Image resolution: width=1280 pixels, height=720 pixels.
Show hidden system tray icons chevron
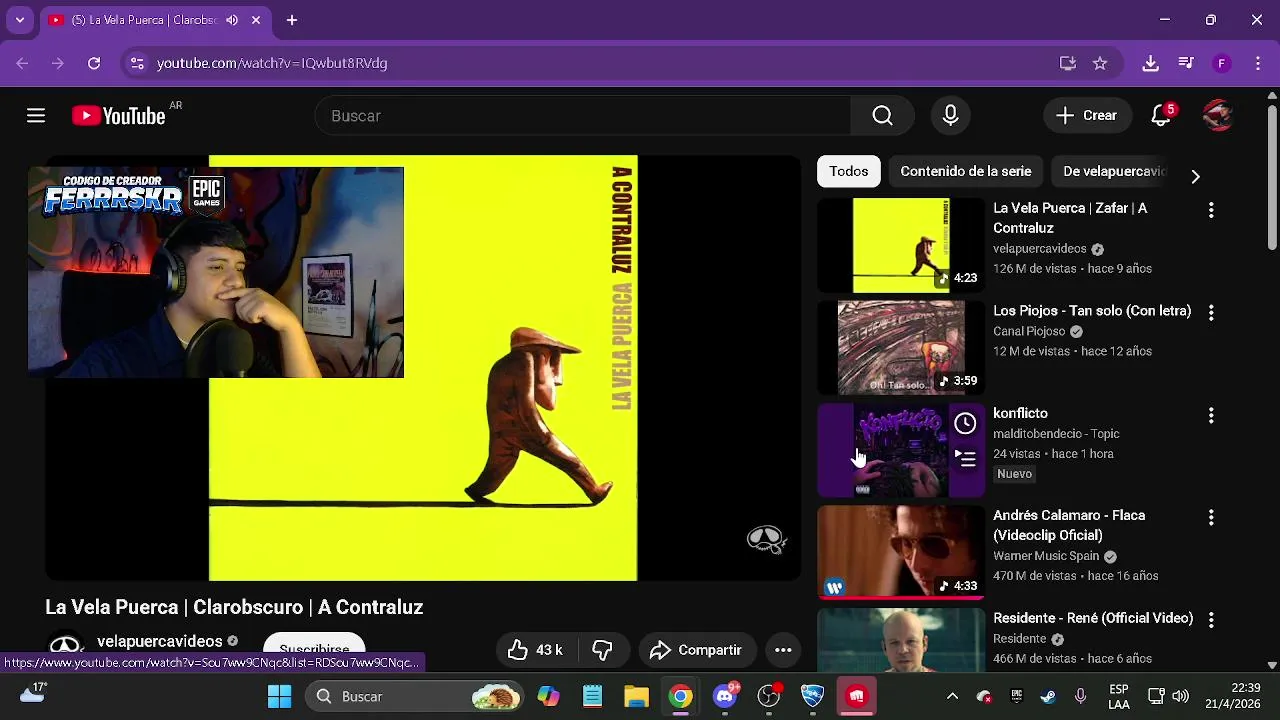click(x=952, y=696)
